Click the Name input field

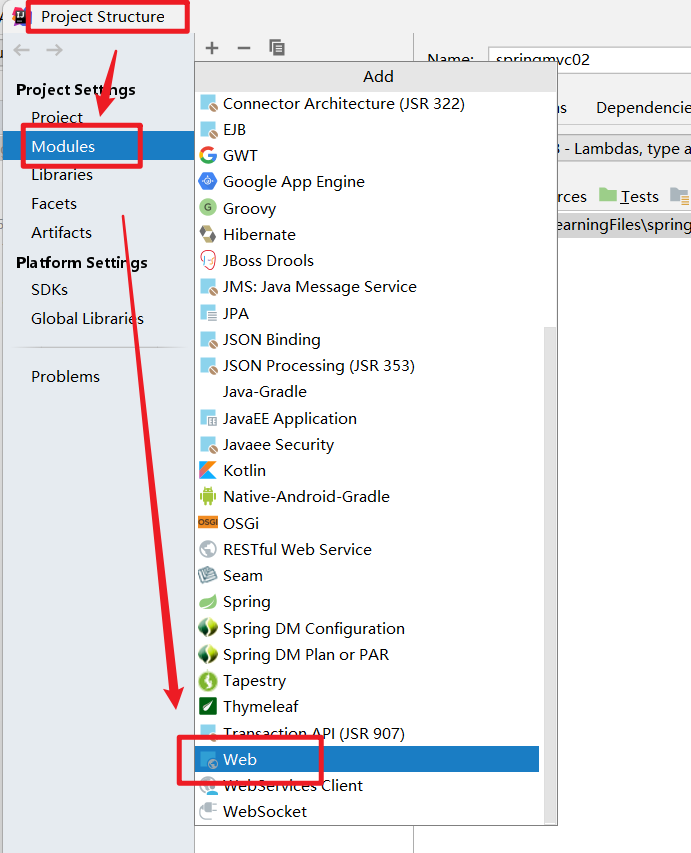click(589, 59)
